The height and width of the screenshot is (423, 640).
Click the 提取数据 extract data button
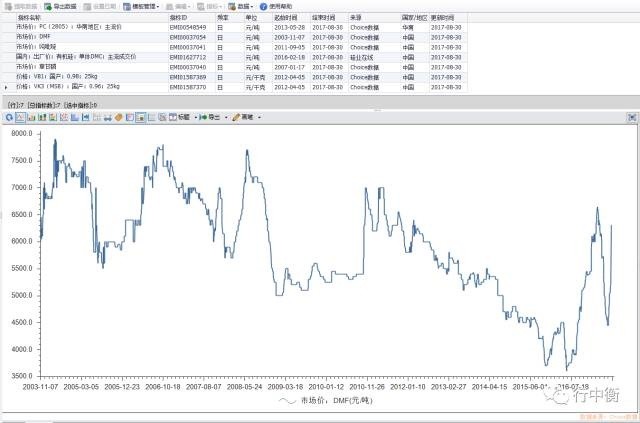(x=21, y=7)
